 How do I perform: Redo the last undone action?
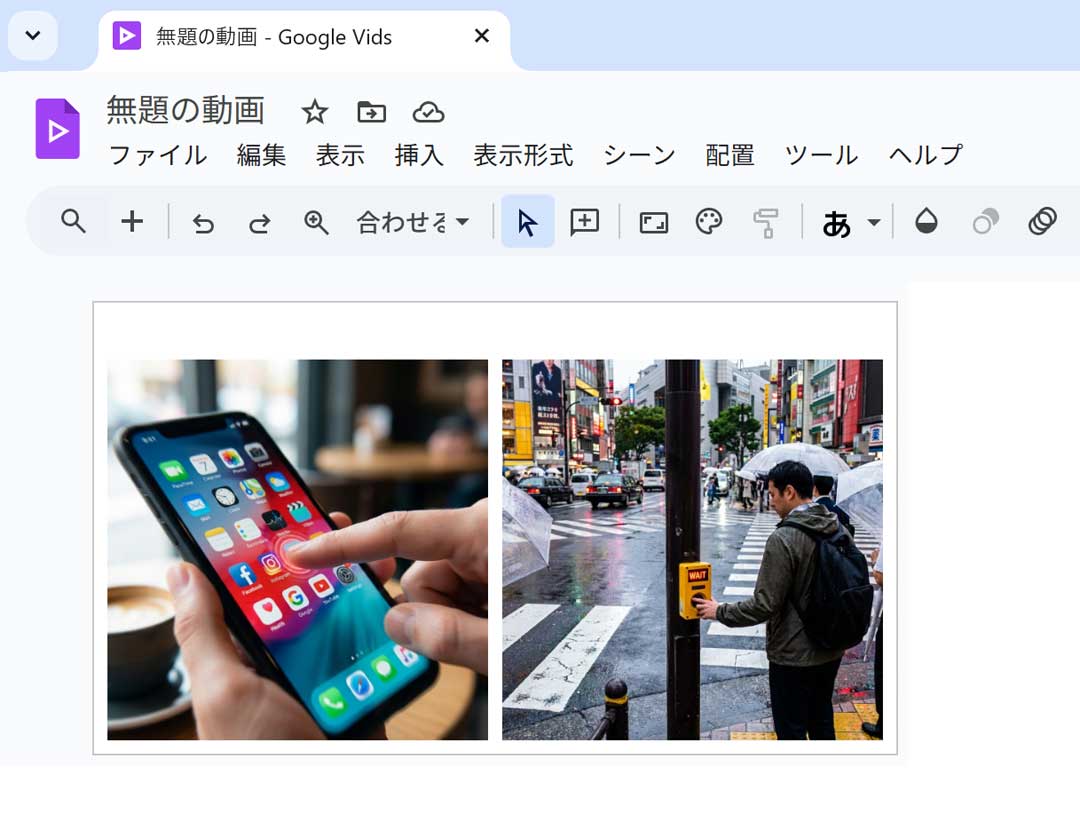pos(260,222)
